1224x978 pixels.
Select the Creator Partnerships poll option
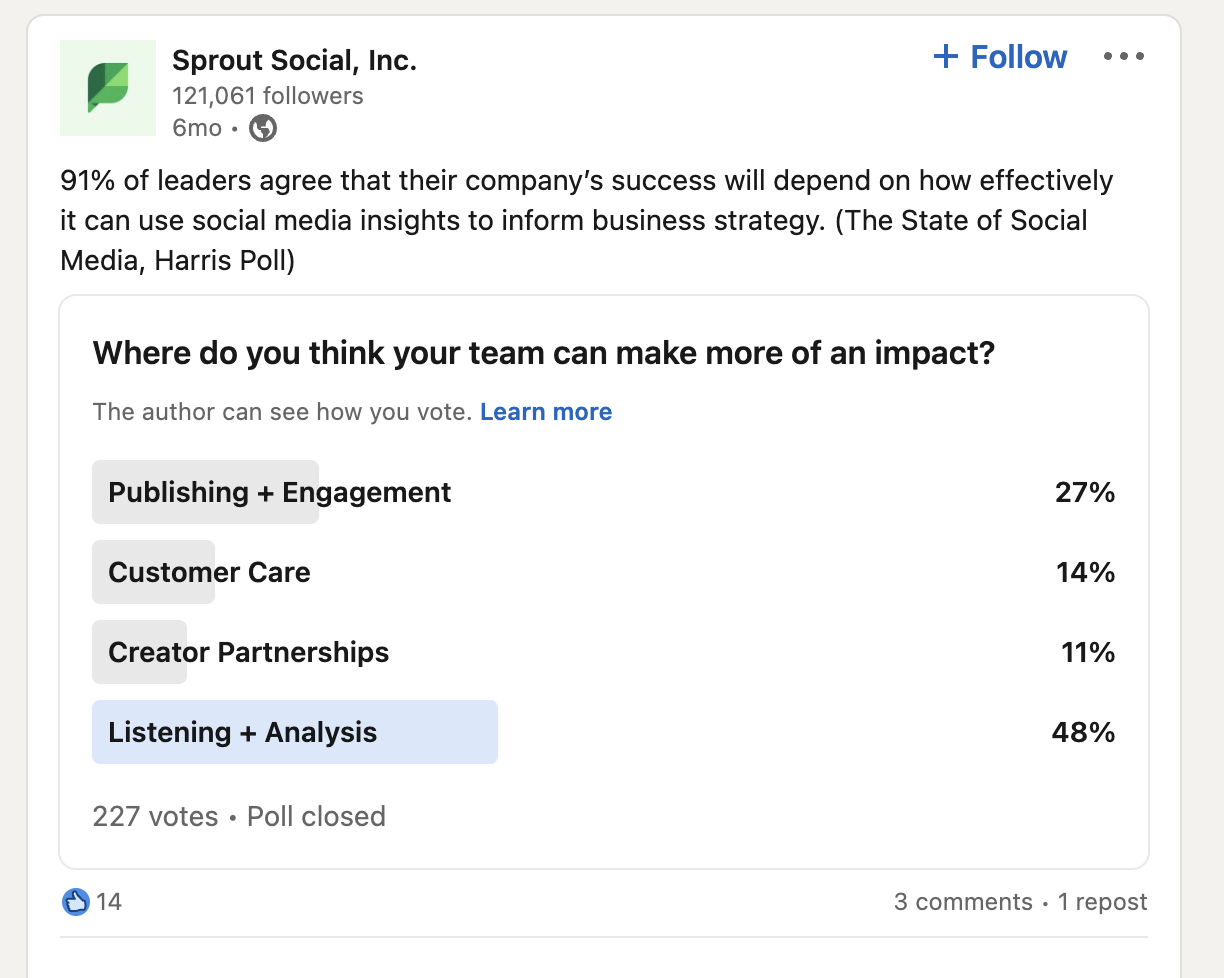tap(603, 652)
